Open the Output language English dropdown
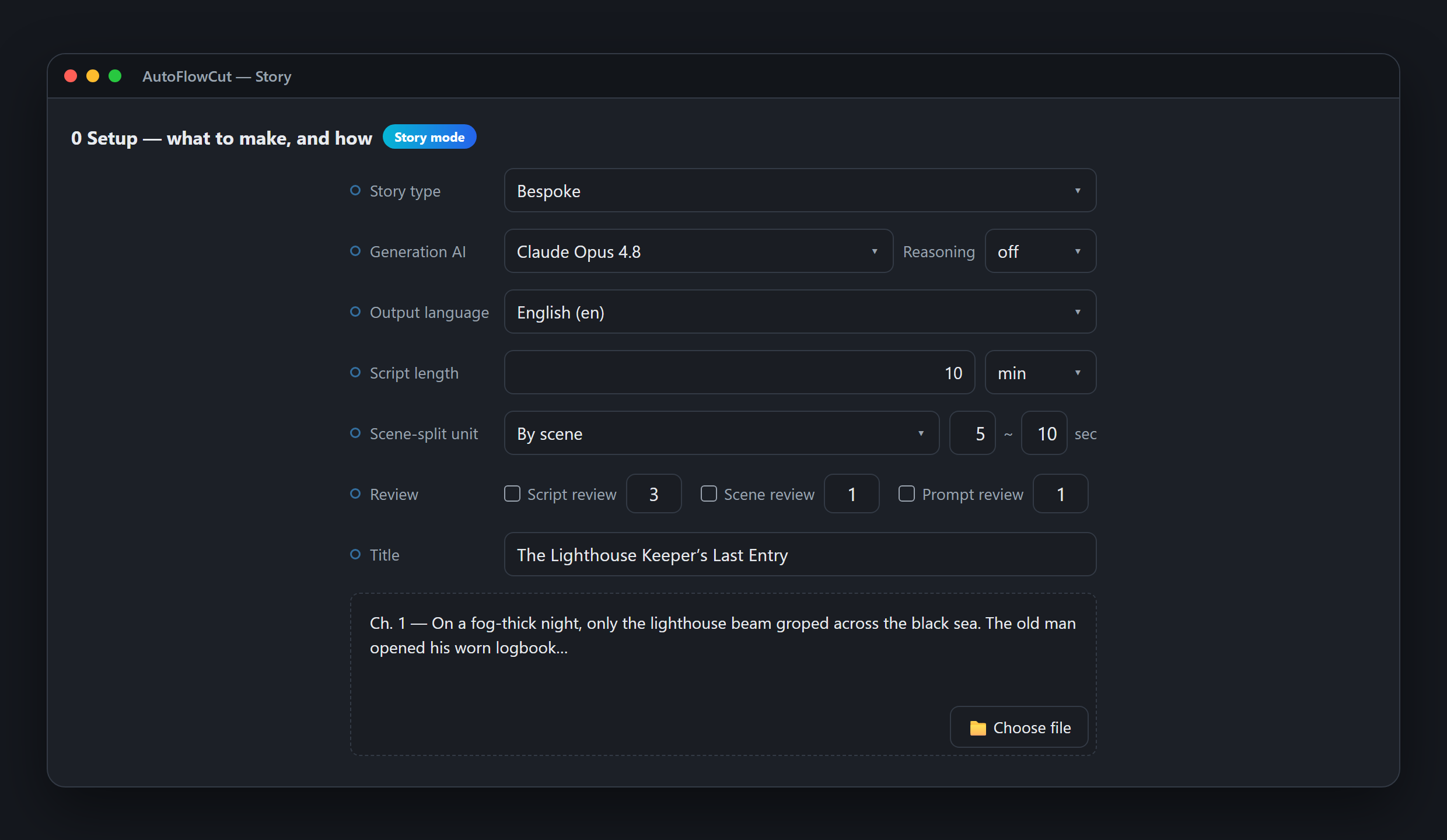Screen dimensions: 1447x840 click(800, 311)
